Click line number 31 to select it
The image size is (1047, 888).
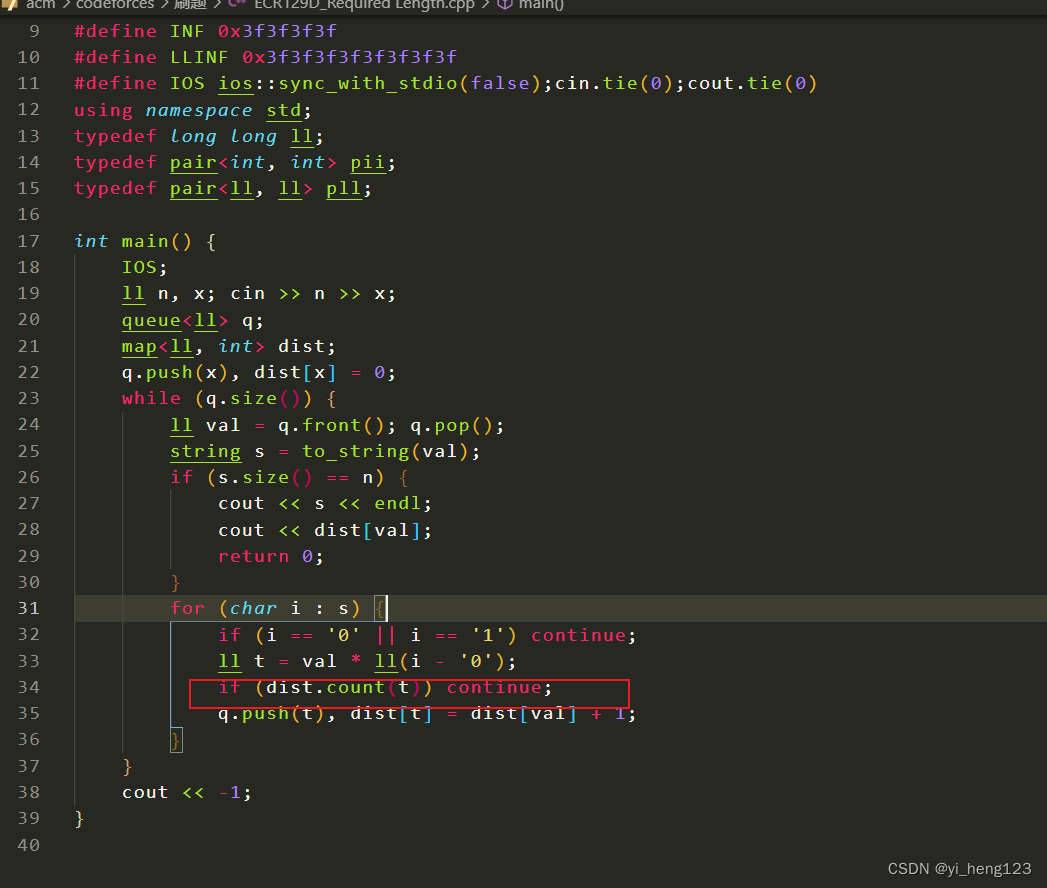(x=29, y=608)
